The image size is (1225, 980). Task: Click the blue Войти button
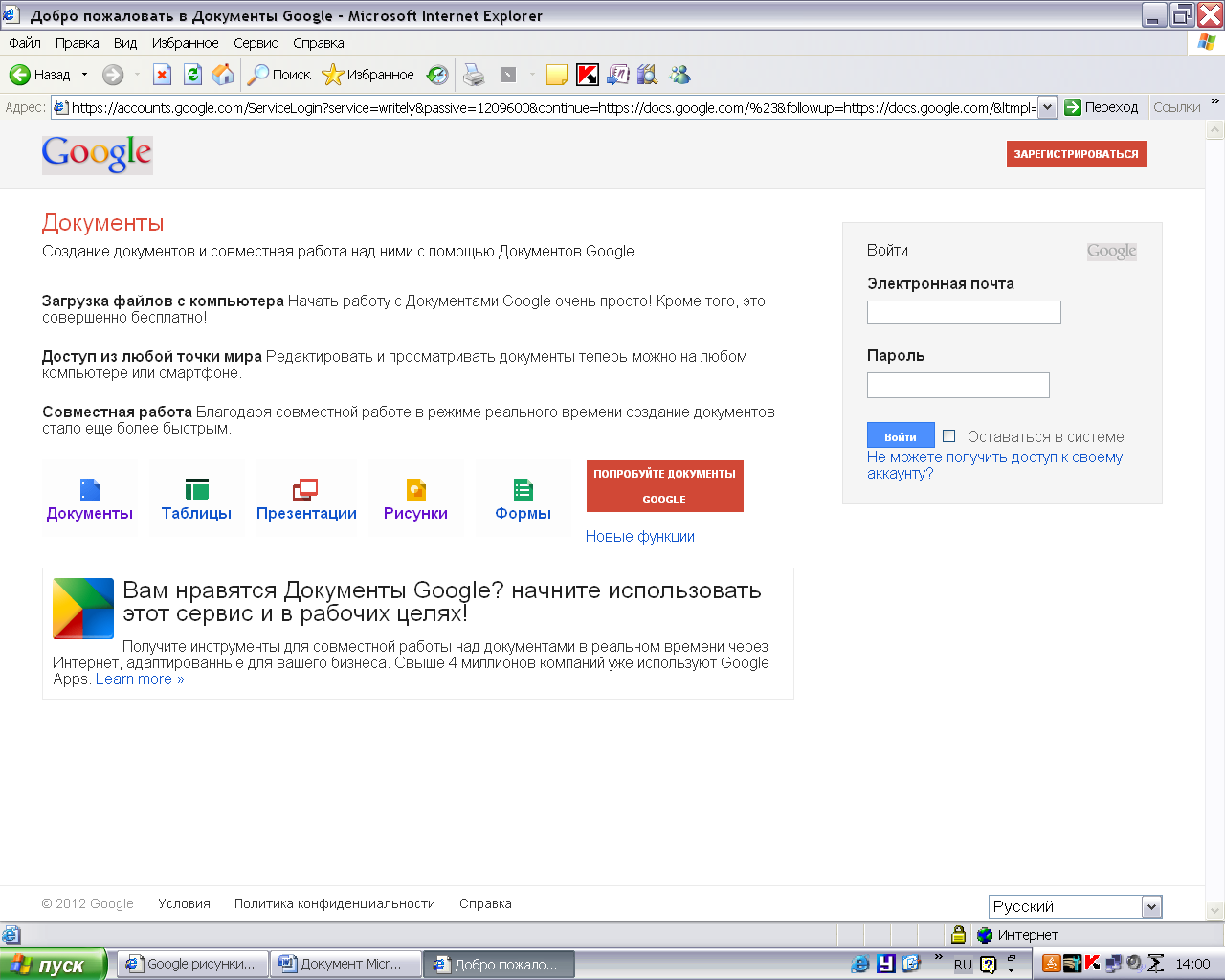pos(901,435)
